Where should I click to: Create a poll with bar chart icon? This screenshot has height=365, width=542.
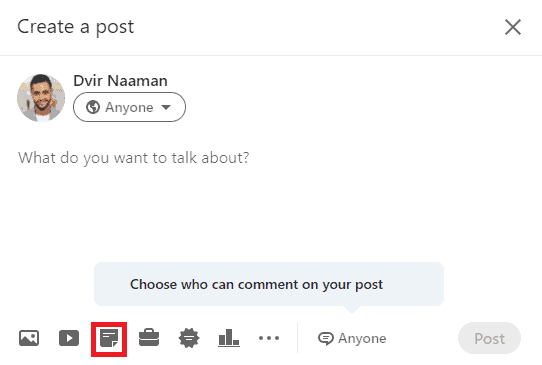point(229,337)
